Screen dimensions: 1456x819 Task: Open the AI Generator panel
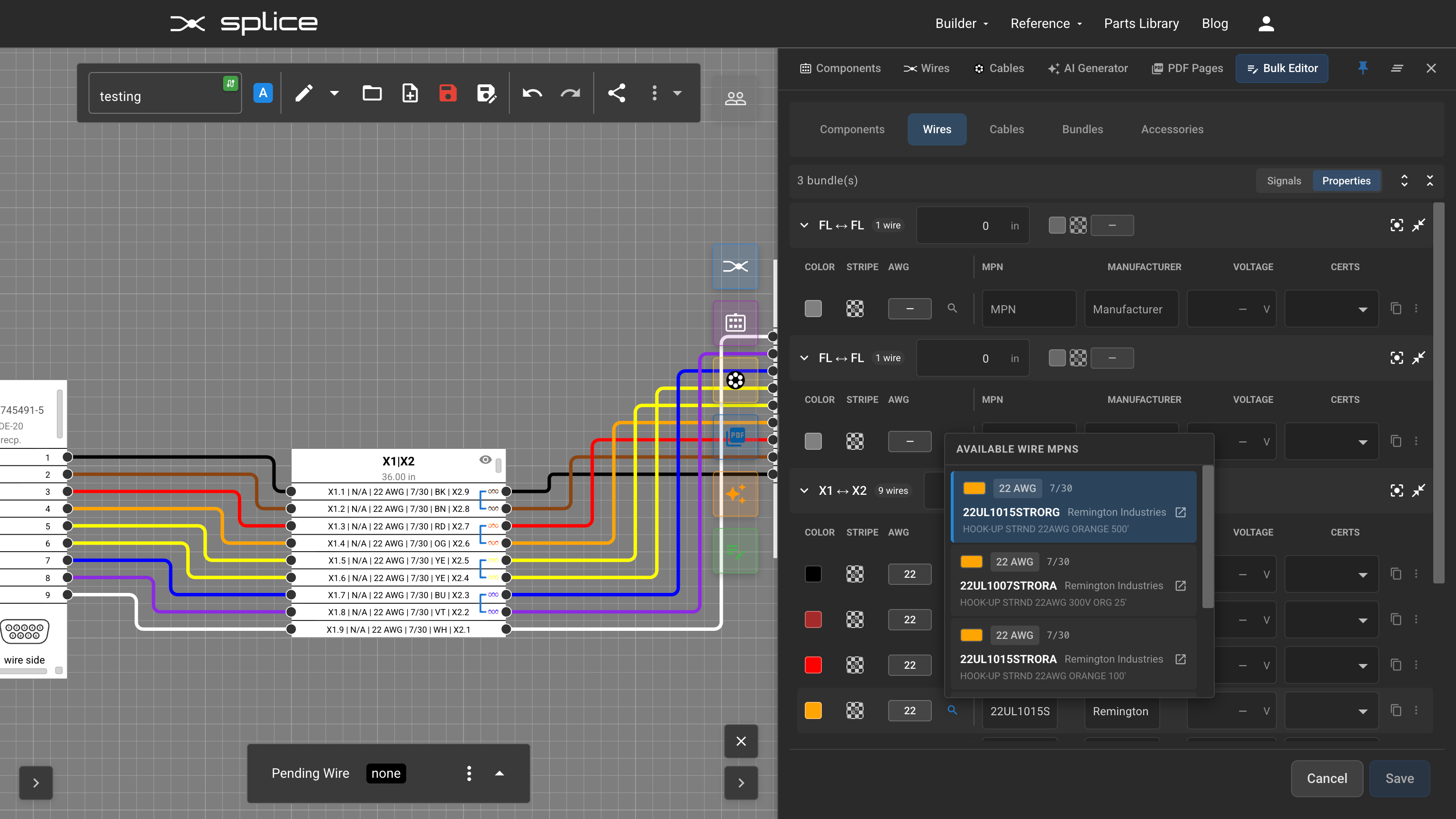[1087, 68]
